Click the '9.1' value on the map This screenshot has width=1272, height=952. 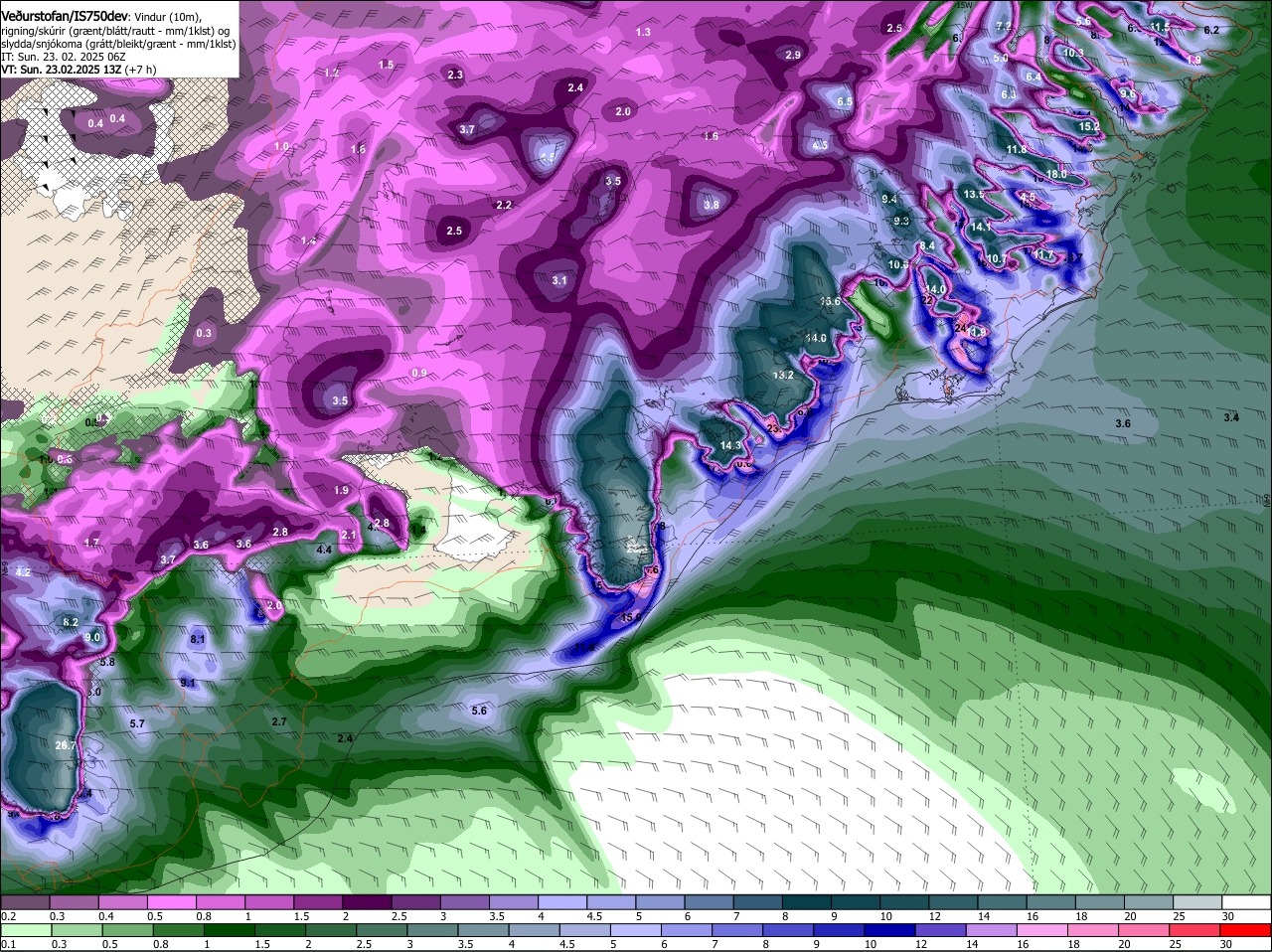point(188,684)
